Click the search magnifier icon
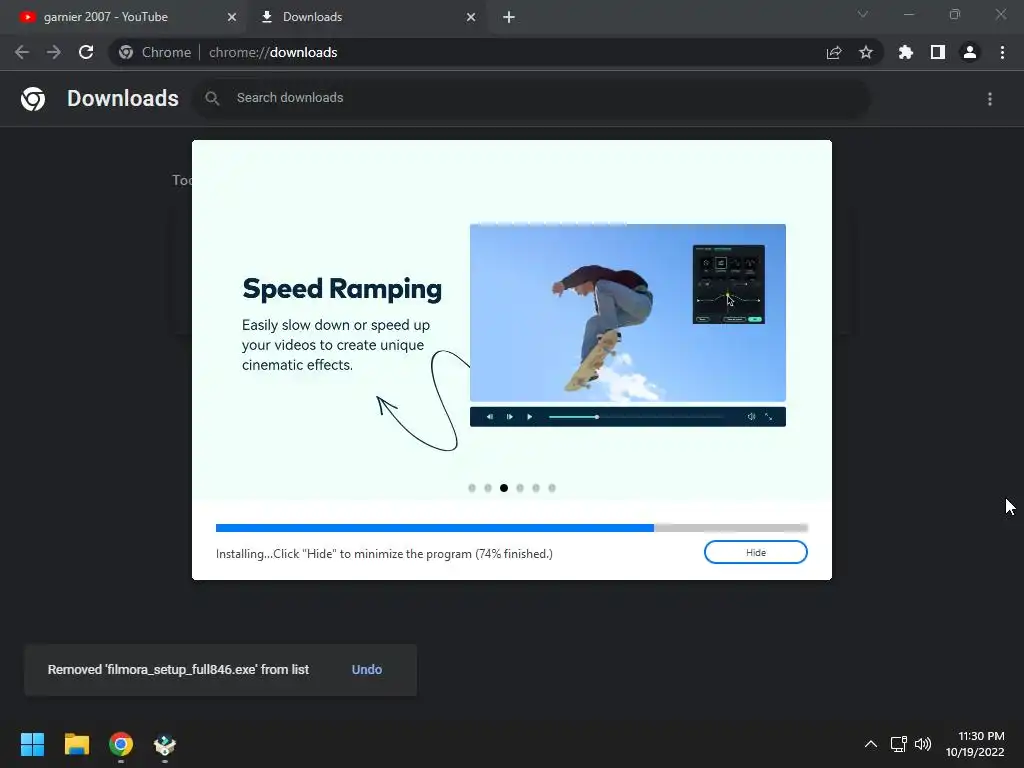Screen dimensions: 1024x768 pyautogui.click(x=212, y=98)
